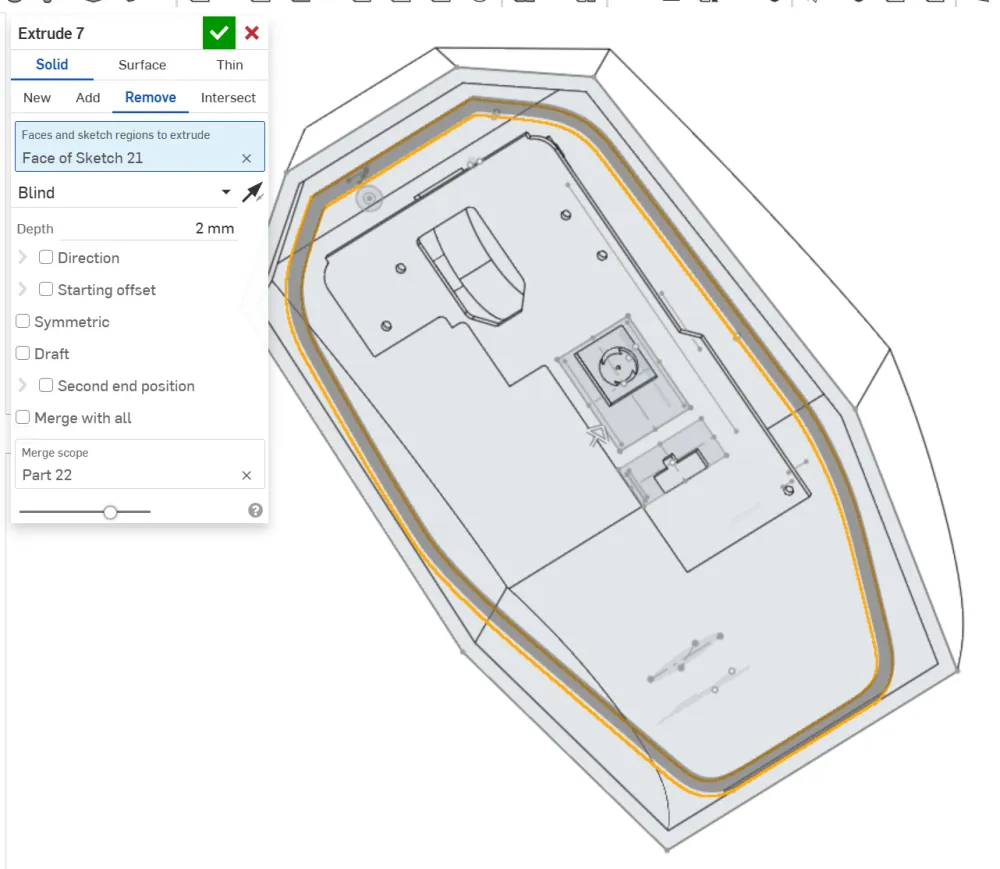1000x869 pixels.
Task: Check the Merge with all option
Action: pyautogui.click(x=23, y=418)
